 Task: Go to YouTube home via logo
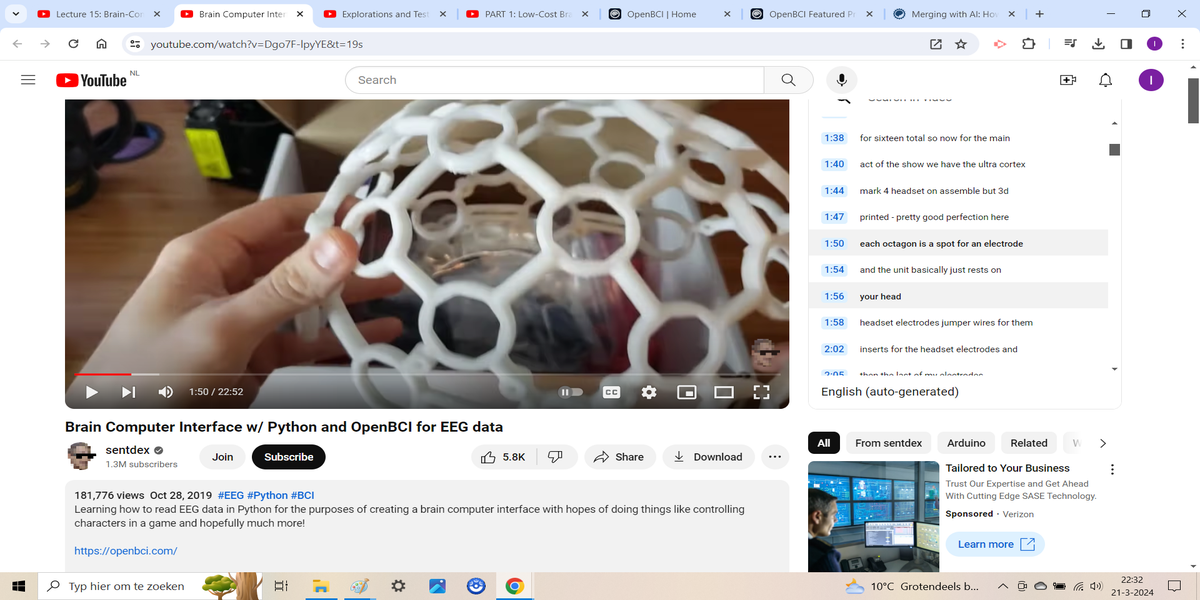[x=91, y=80]
